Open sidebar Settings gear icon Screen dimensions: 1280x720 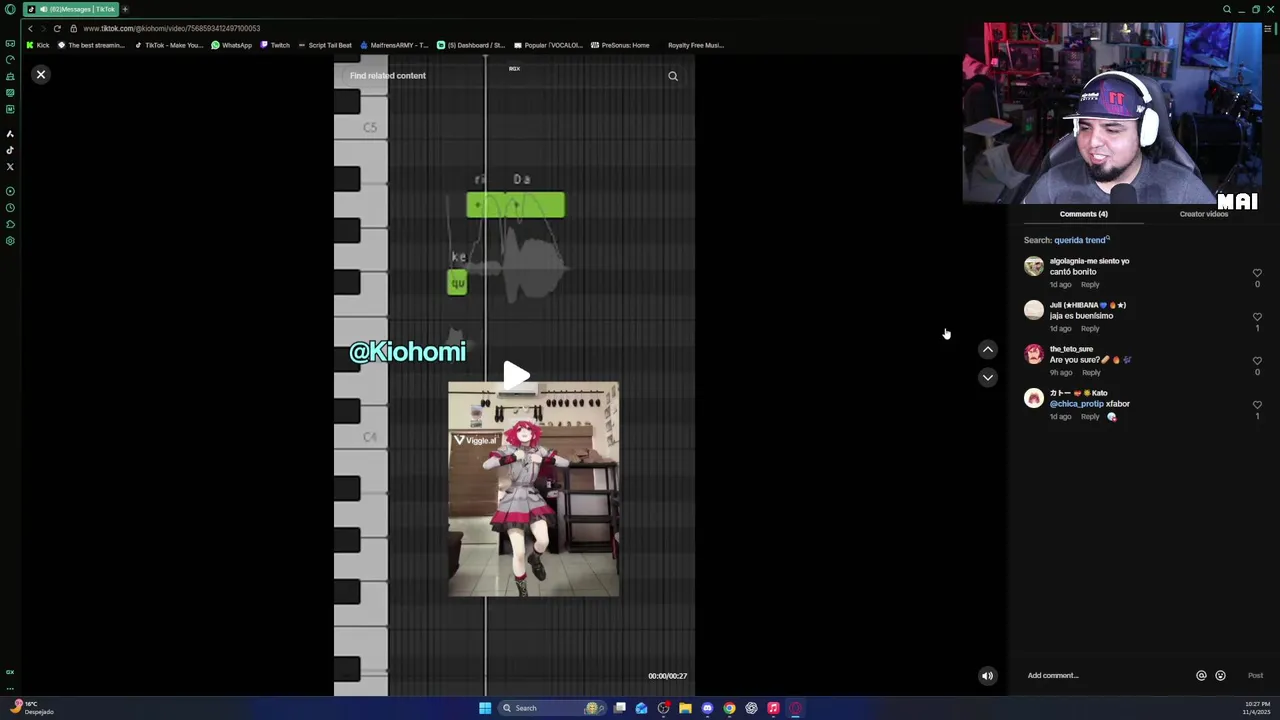point(10,241)
